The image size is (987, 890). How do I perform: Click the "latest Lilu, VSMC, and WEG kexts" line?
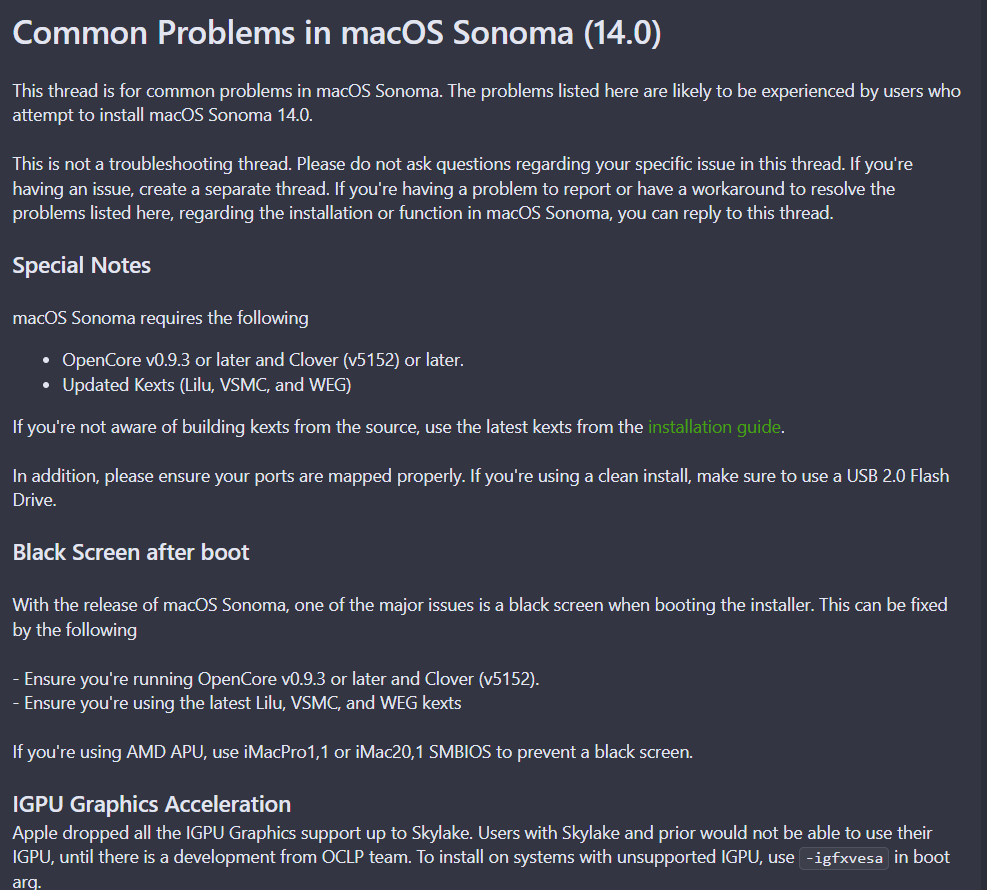[x=237, y=703]
